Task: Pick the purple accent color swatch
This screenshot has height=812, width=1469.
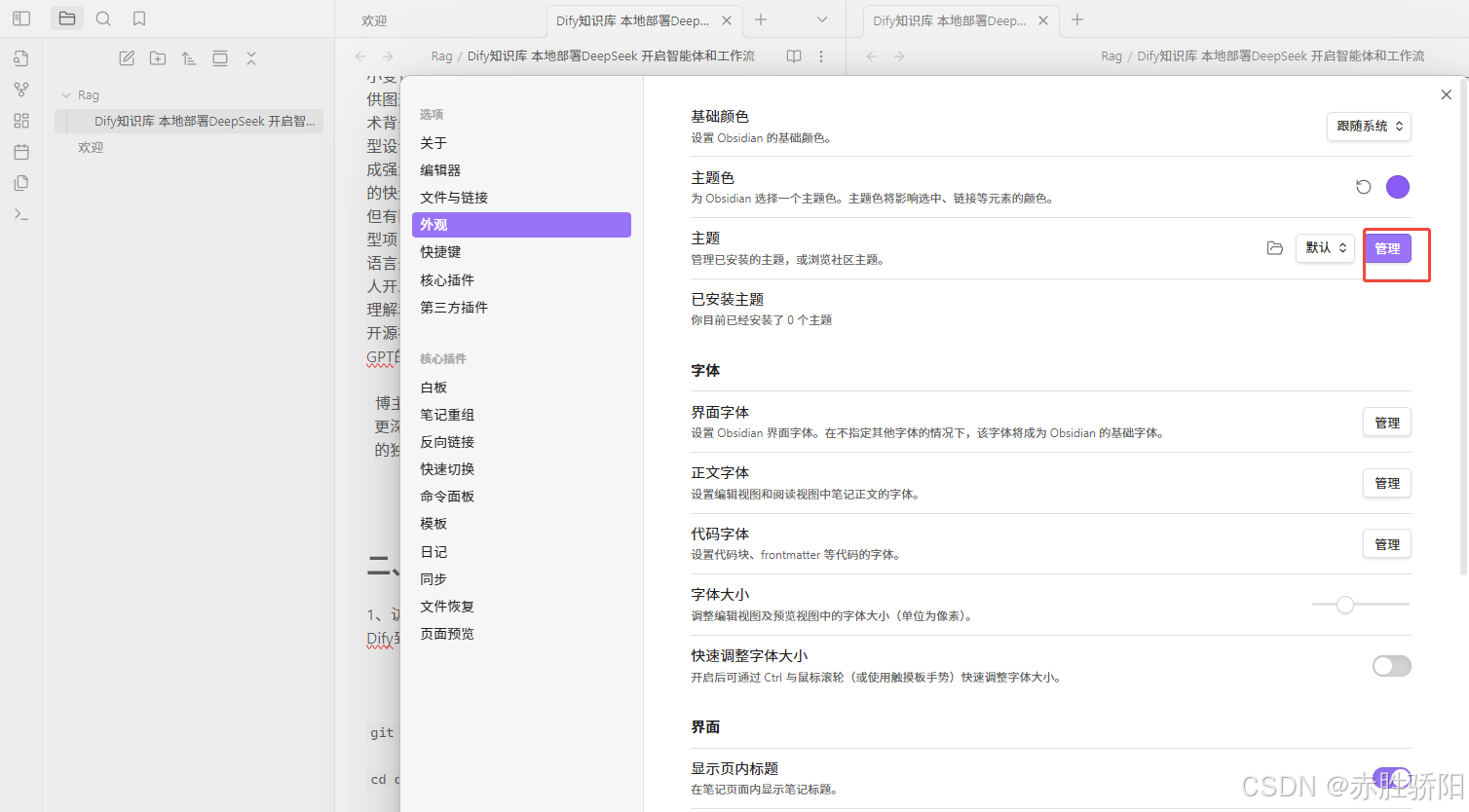Action: [1398, 187]
